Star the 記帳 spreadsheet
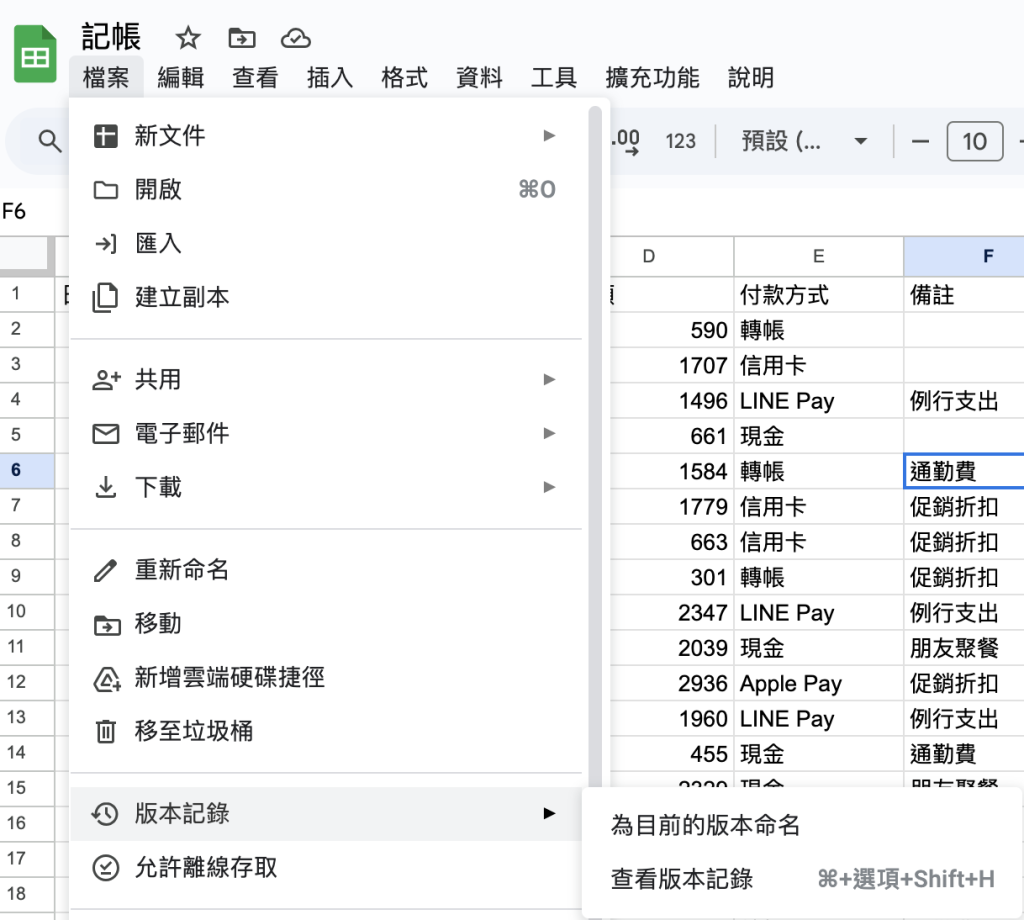1024x920 pixels. pos(187,37)
